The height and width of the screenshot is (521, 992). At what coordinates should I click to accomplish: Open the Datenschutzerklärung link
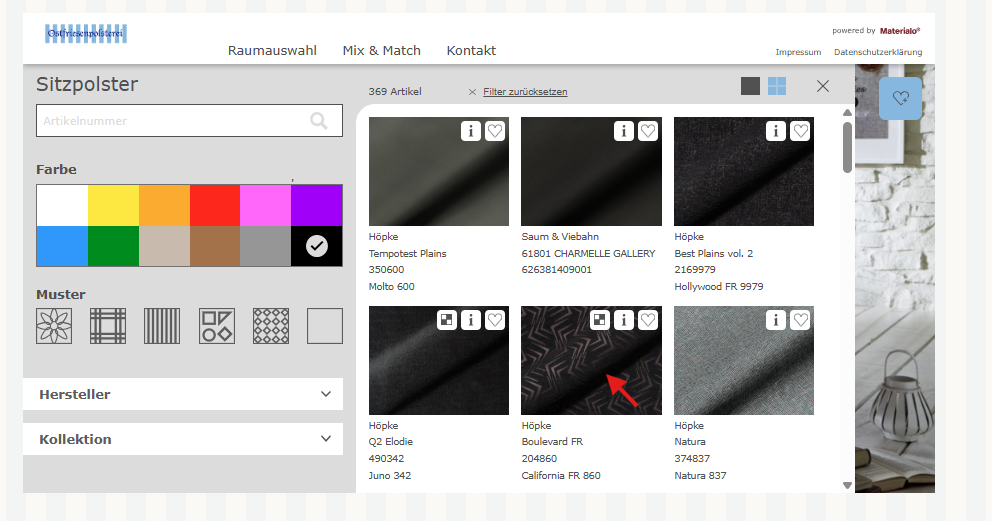pyautogui.click(x=878, y=52)
